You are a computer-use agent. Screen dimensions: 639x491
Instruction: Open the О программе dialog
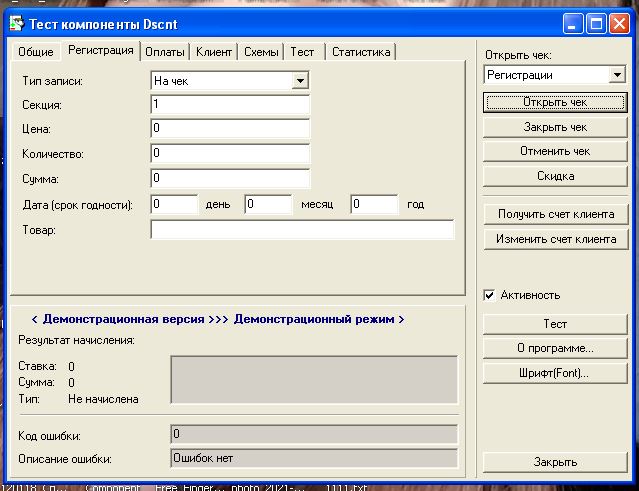tap(555, 348)
